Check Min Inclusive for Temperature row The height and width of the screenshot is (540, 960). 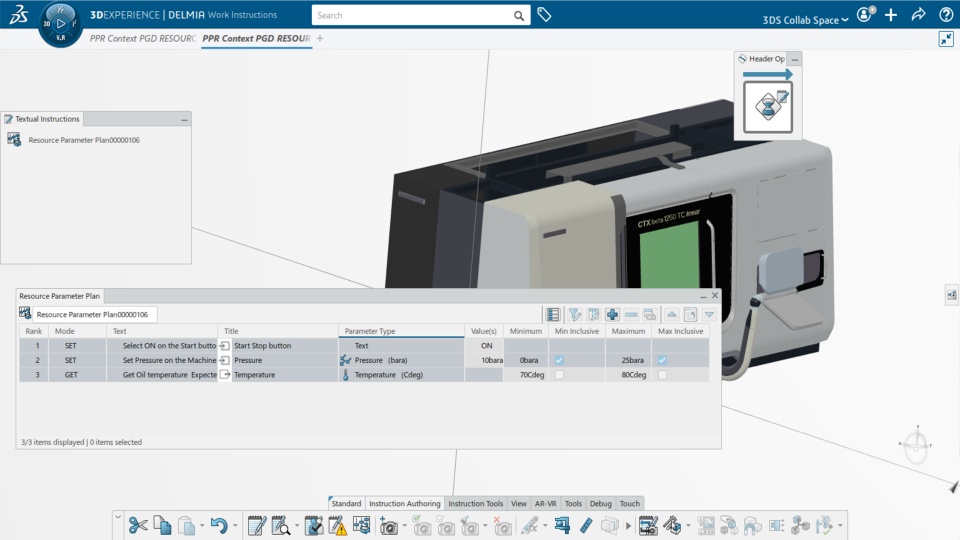(x=560, y=375)
